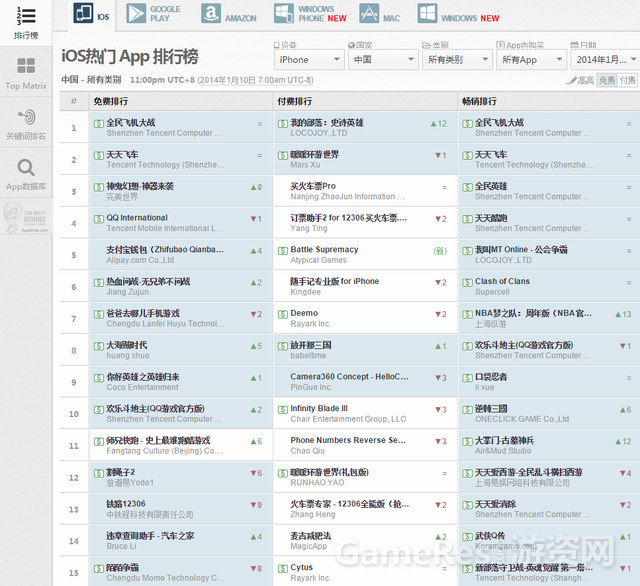Open Camera360 Concept app link
Image resolution: width=640 pixels, height=586 pixels.
tap(349, 377)
